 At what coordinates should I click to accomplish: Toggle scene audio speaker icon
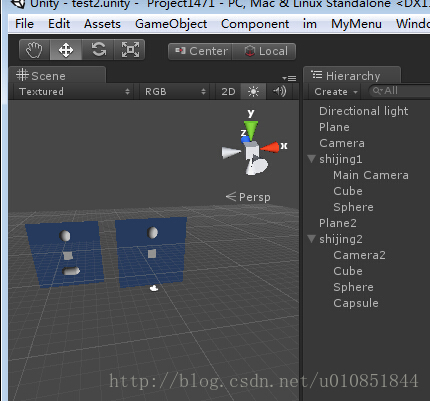tap(279, 91)
